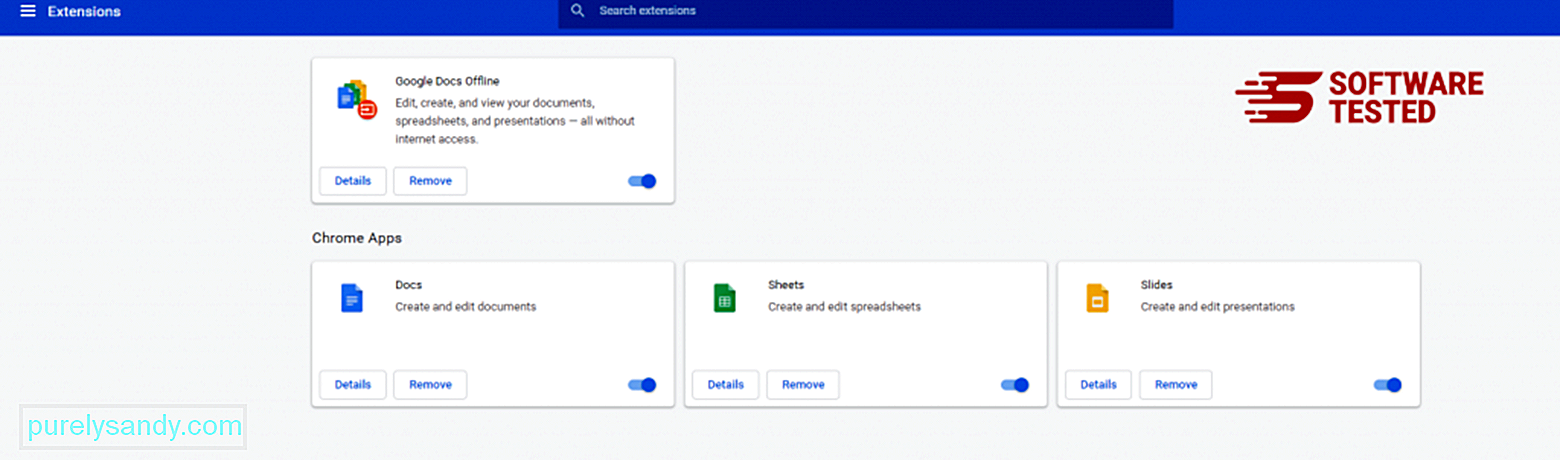Click the Sheets card title text
Screen dimensions: 1560x460
click(x=786, y=285)
